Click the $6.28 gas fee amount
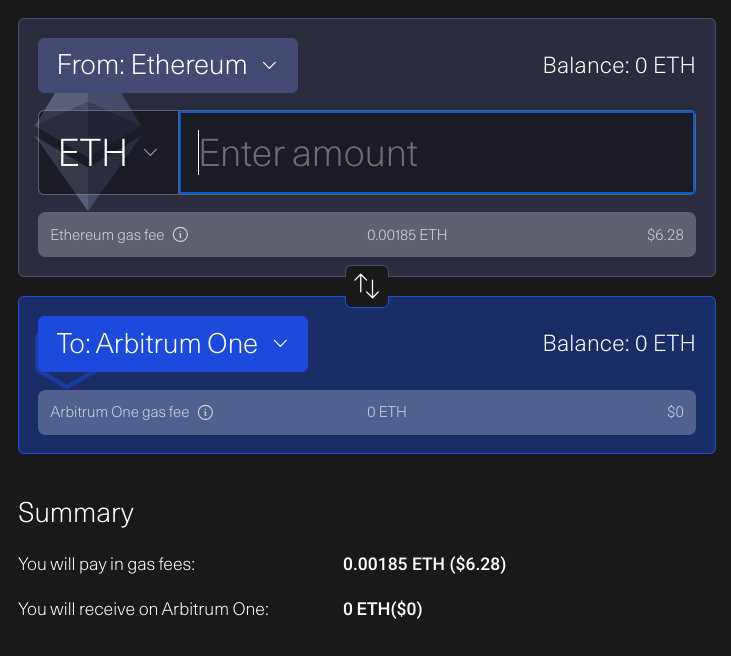731x656 pixels. pyautogui.click(x=665, y=236)
